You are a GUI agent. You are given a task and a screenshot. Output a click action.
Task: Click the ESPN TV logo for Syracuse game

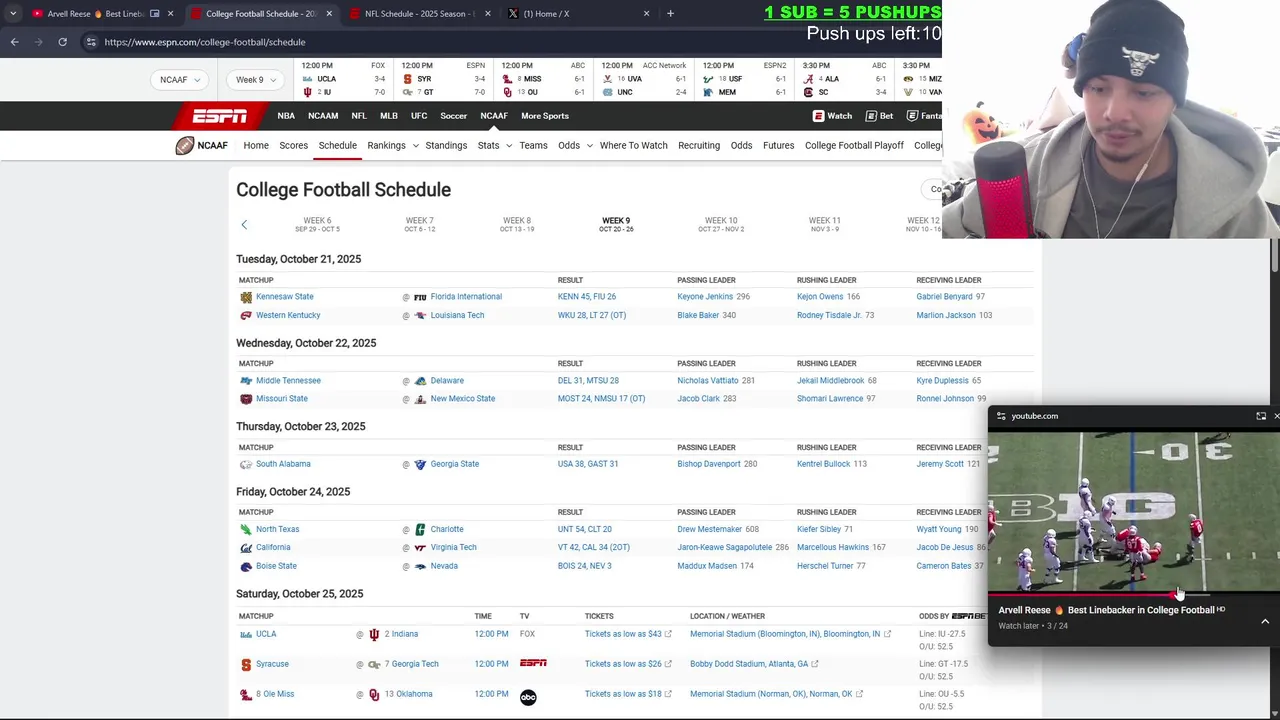[x=533, y=663]
